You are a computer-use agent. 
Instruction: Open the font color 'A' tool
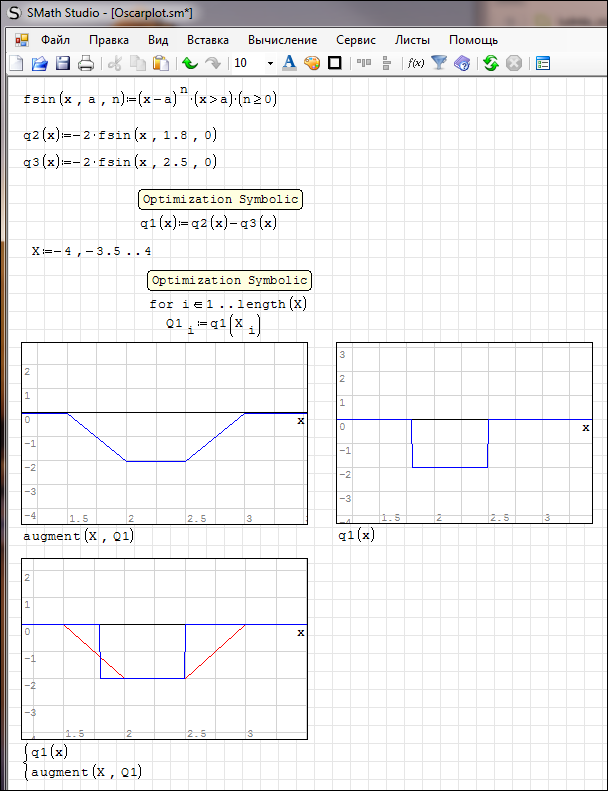[x=289, y=63]
